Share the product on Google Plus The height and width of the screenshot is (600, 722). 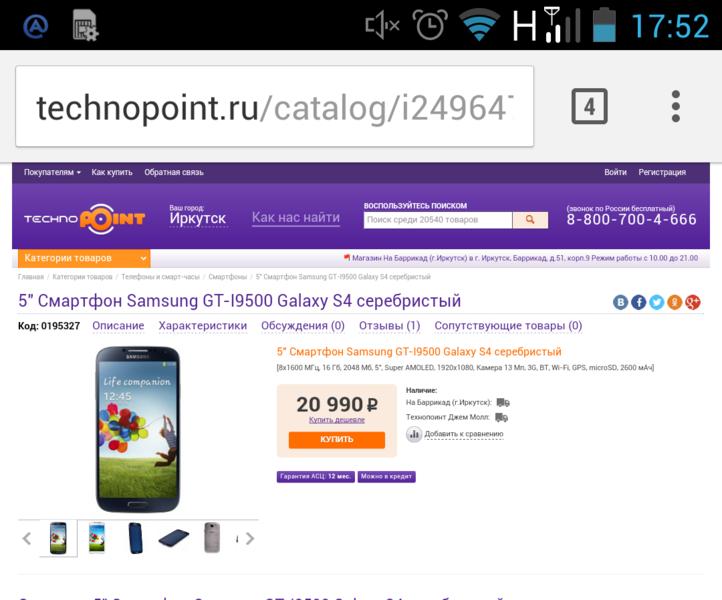(693, 302)
